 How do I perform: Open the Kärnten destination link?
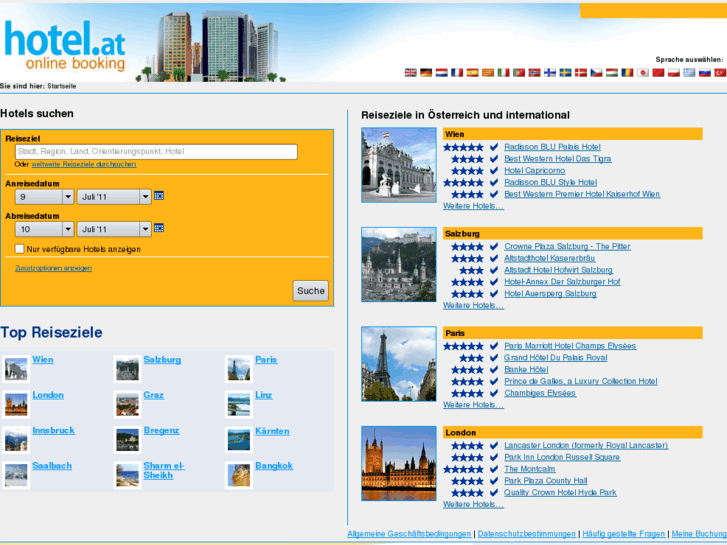(x=272, y=431)
